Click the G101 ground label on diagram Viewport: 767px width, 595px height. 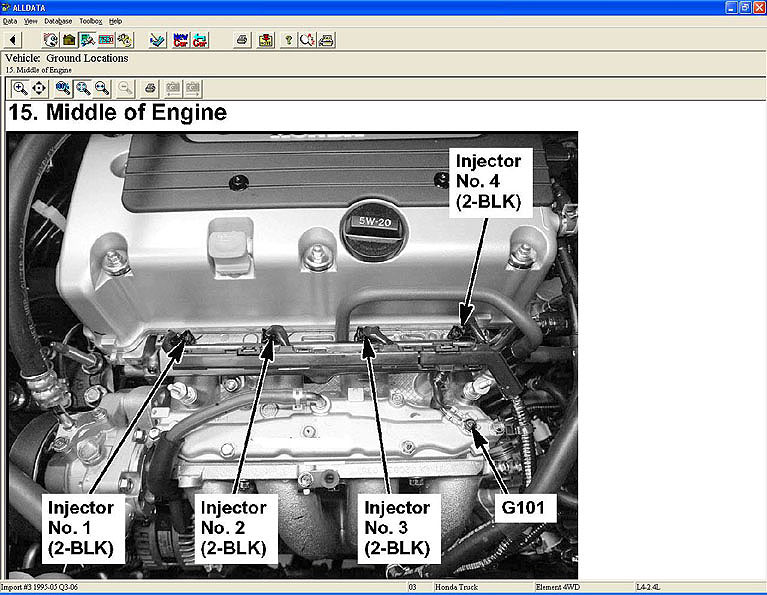tap(526, 507)
